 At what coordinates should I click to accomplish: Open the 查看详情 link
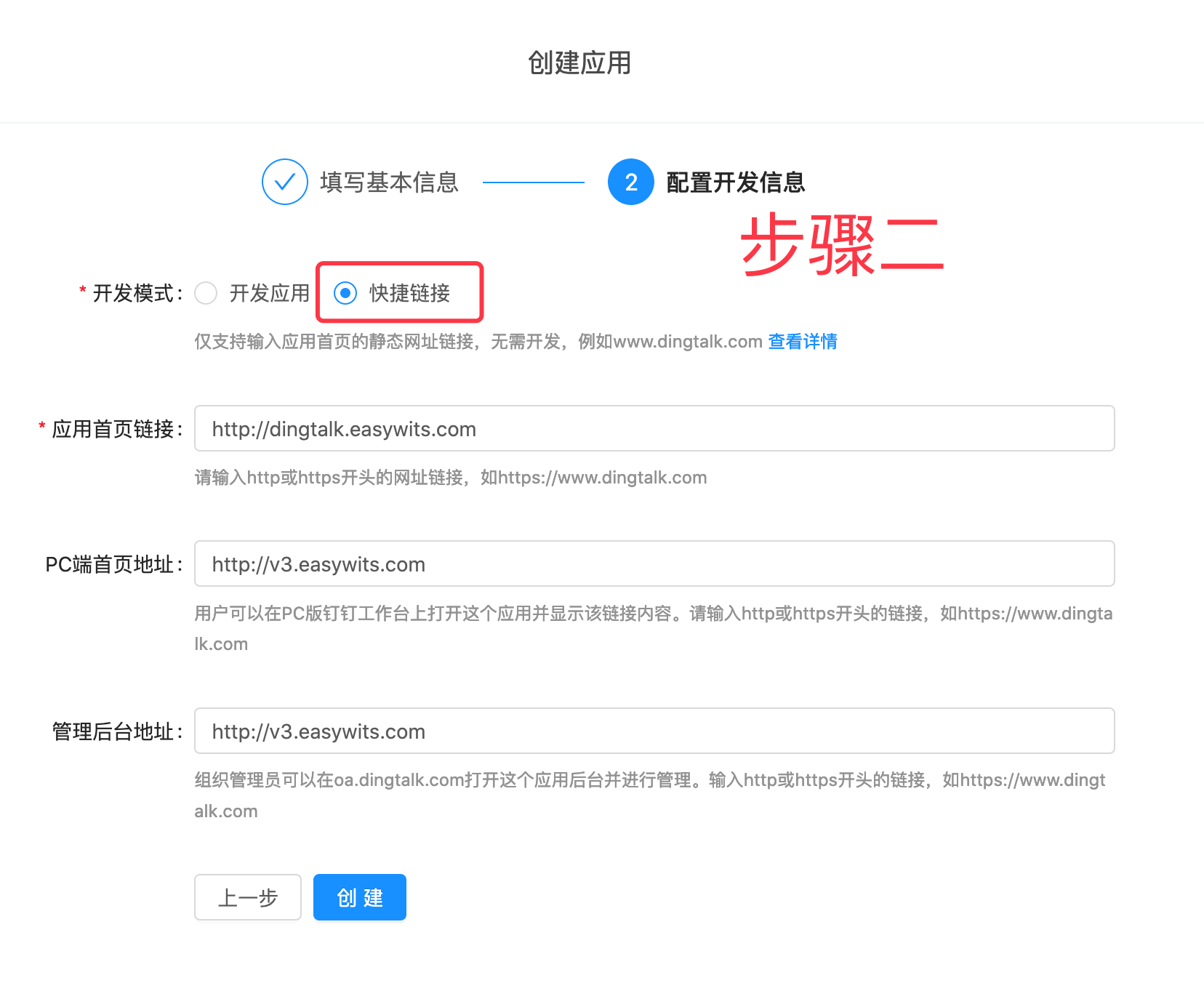[803, 341]
